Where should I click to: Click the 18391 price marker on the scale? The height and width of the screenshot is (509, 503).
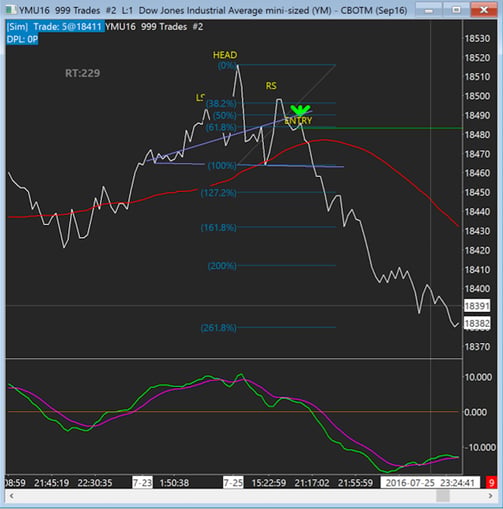(x=477, y=306)
